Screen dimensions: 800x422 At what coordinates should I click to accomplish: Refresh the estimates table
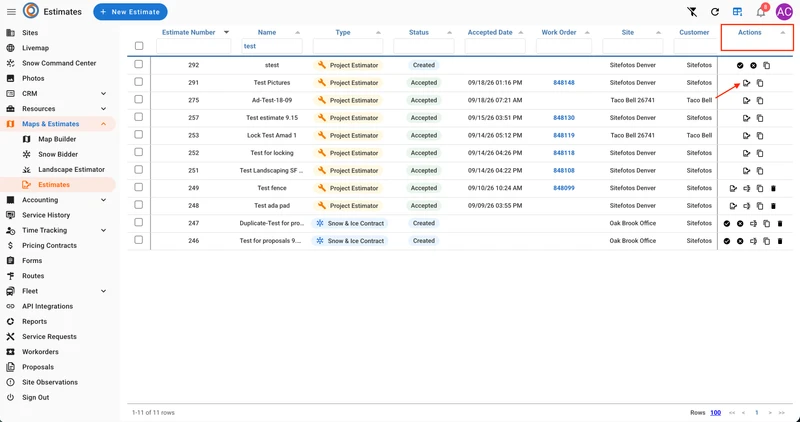coord(715,12)
